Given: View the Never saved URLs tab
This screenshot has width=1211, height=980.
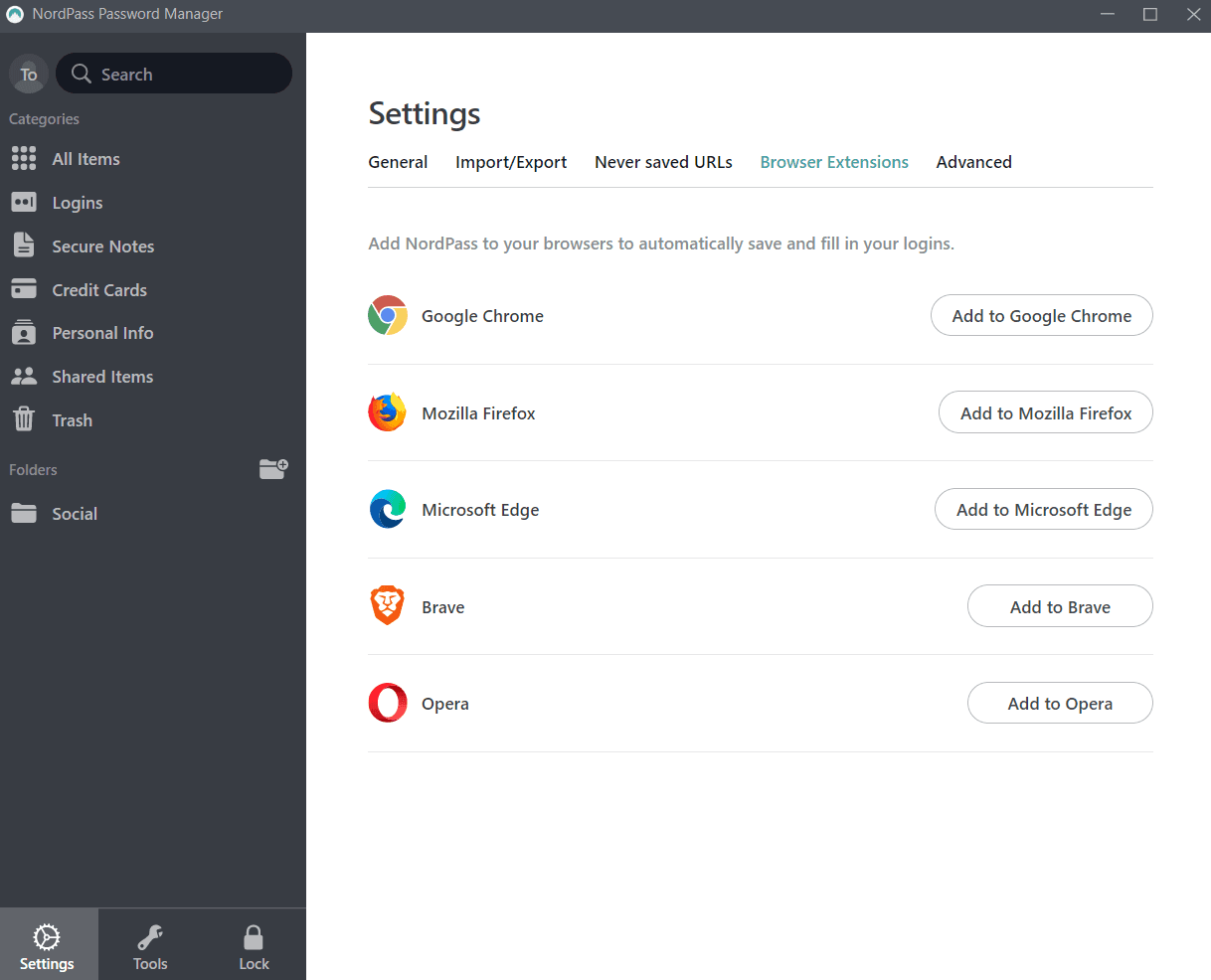Looking at the screenshot, I should tap(663, 162).
